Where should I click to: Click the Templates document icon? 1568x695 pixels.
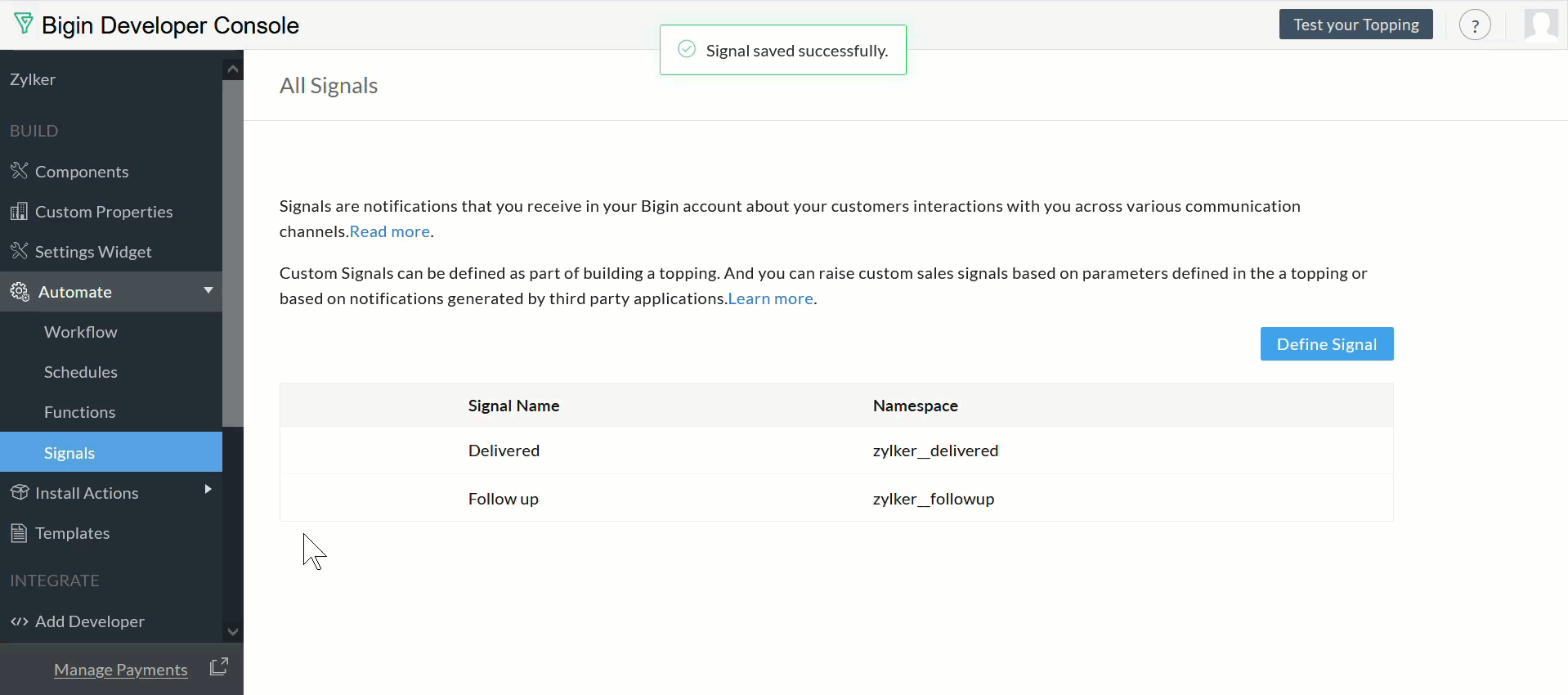tap(19, 533)
